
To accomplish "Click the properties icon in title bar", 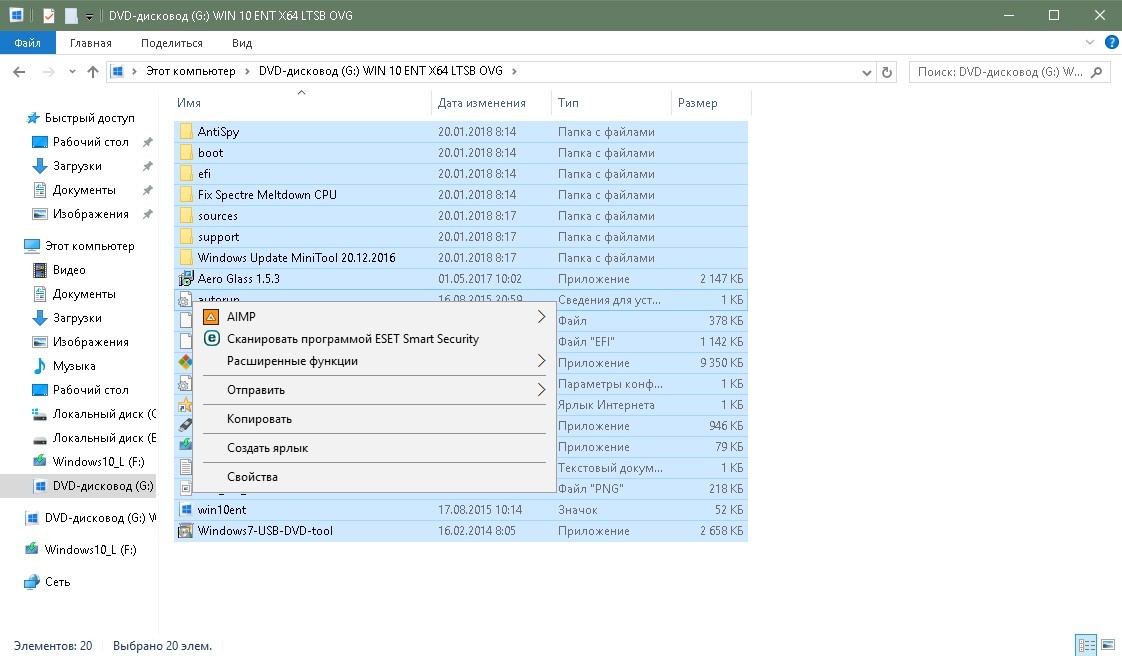I will coord(49,15).
